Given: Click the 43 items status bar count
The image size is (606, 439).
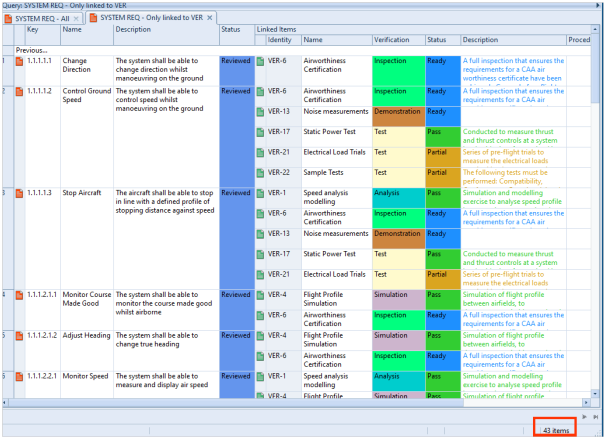Looking at the screenshot, I should (556, 430).
